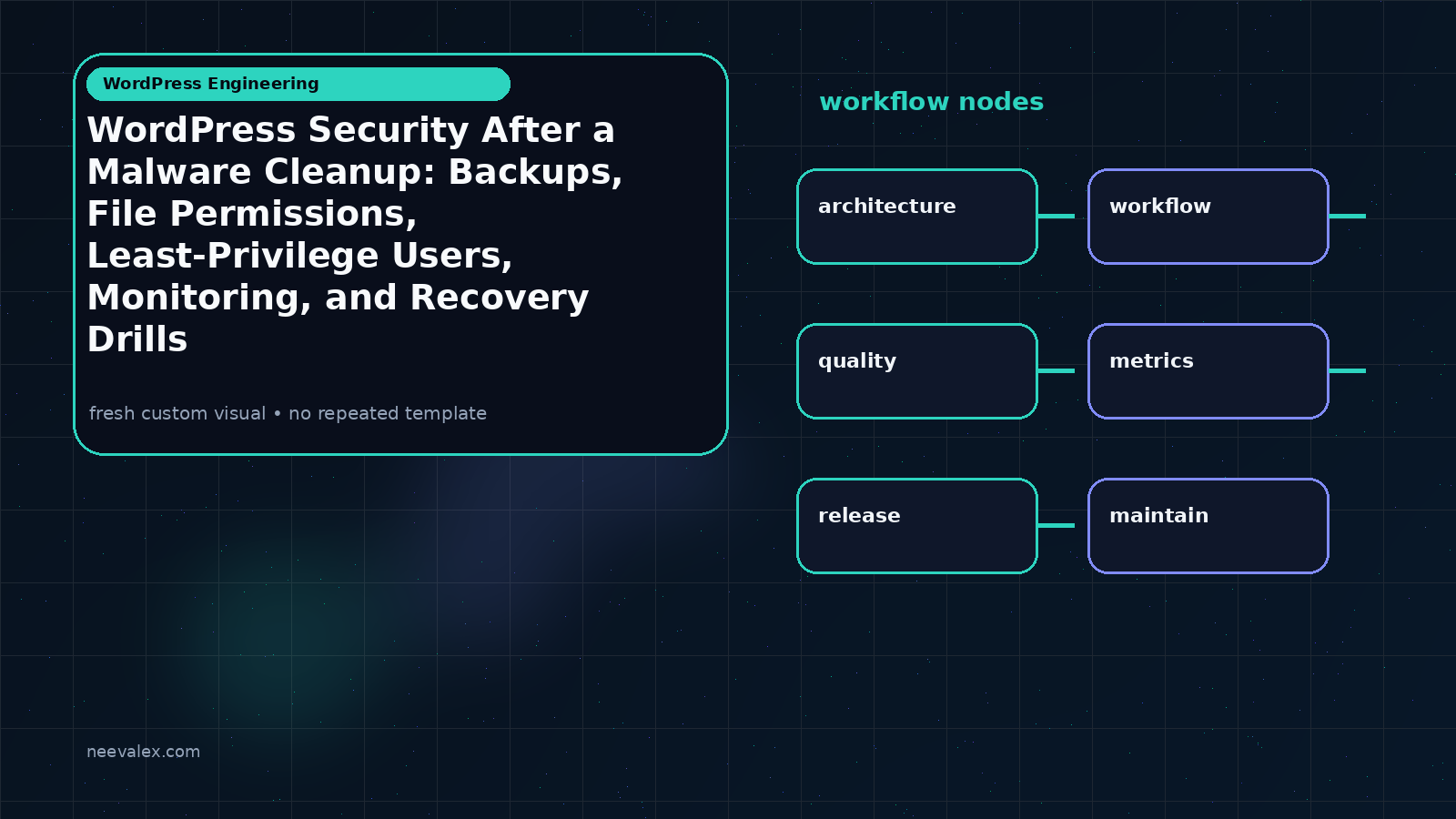
Task: Click the 'fresh custom visual' subtitle text
Action: point(288,413)
